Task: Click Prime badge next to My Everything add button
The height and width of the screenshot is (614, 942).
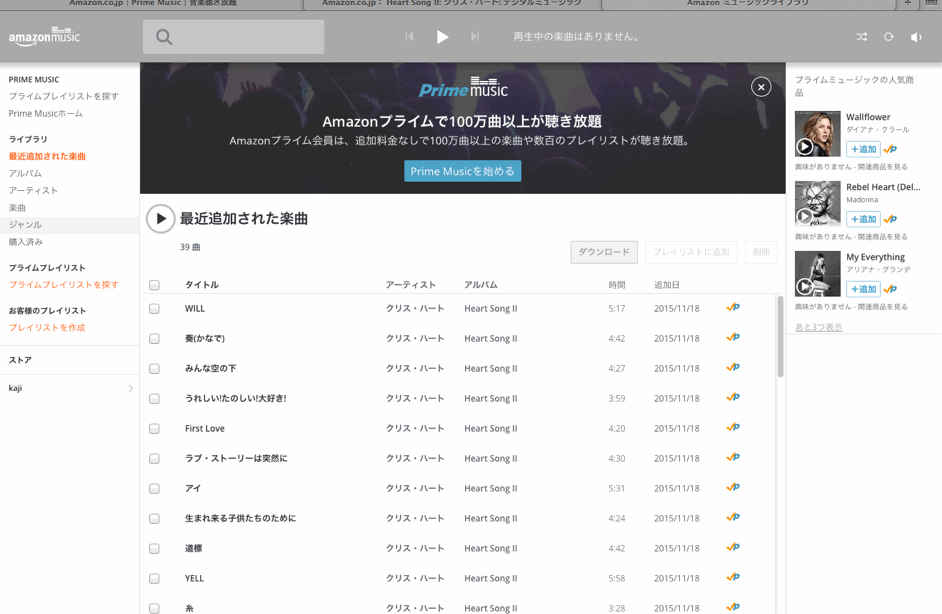Action: (890, 289)
